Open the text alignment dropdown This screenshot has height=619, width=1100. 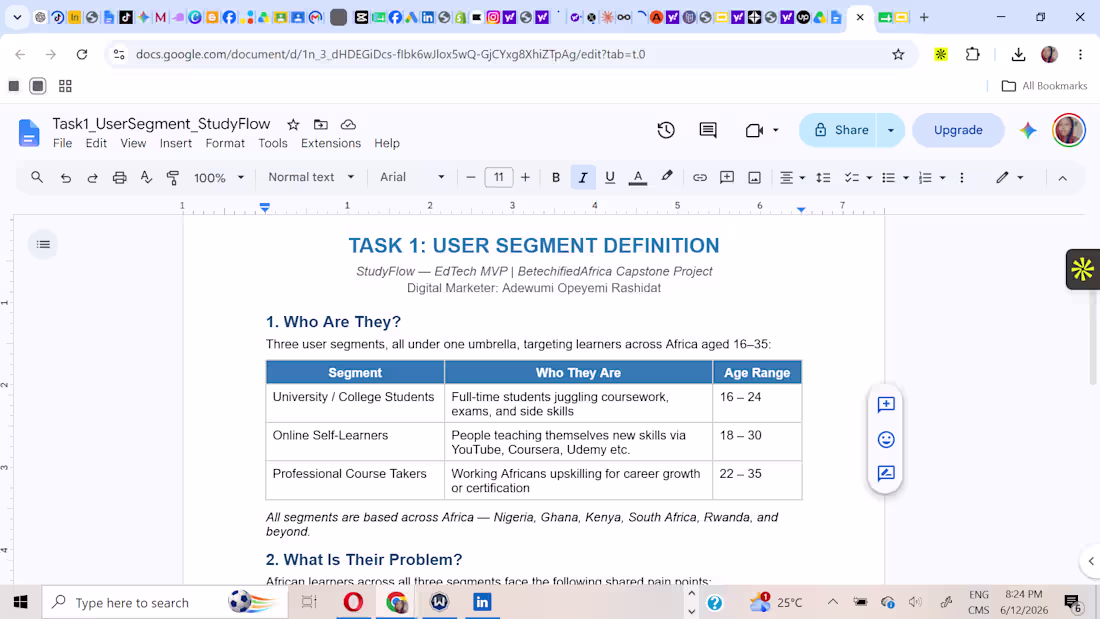click(x=793, y=178)
